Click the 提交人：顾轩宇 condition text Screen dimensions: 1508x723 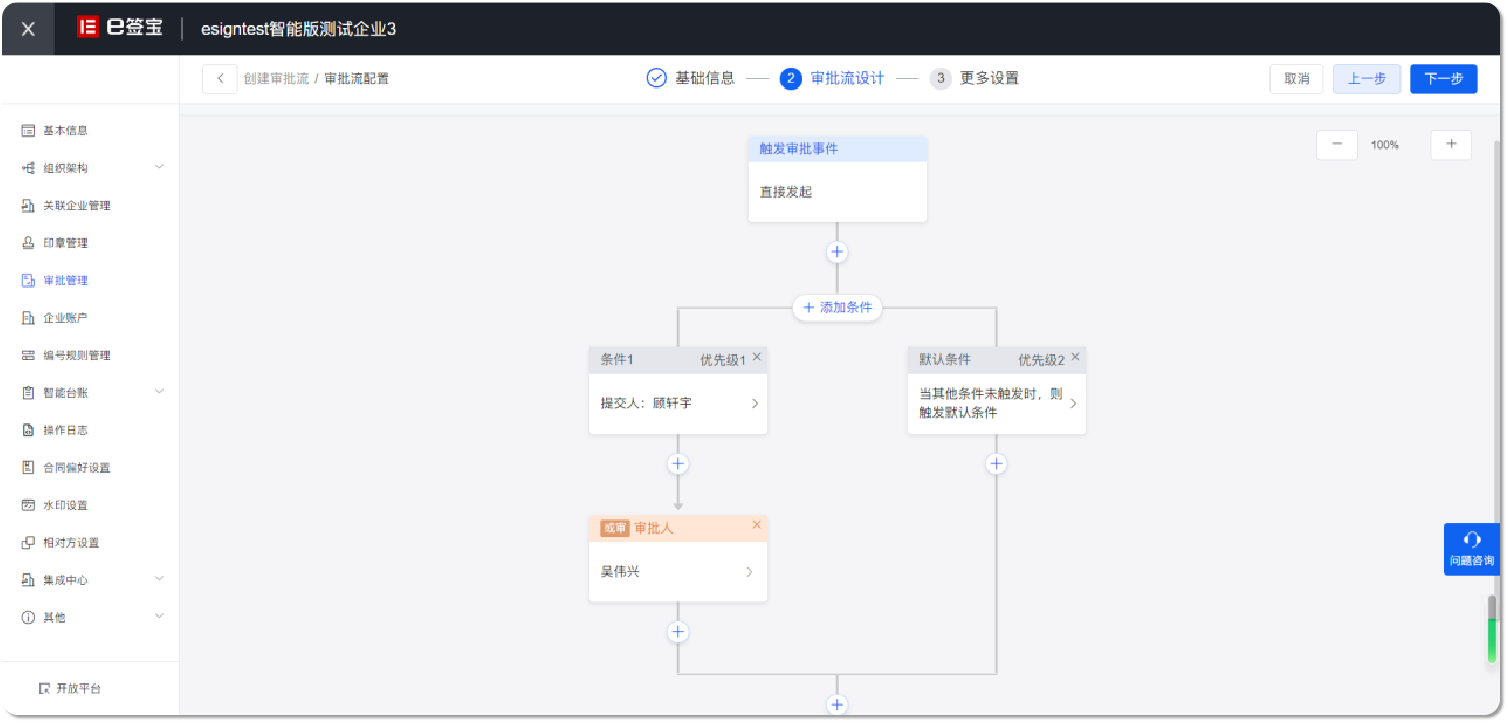[646, 404]
